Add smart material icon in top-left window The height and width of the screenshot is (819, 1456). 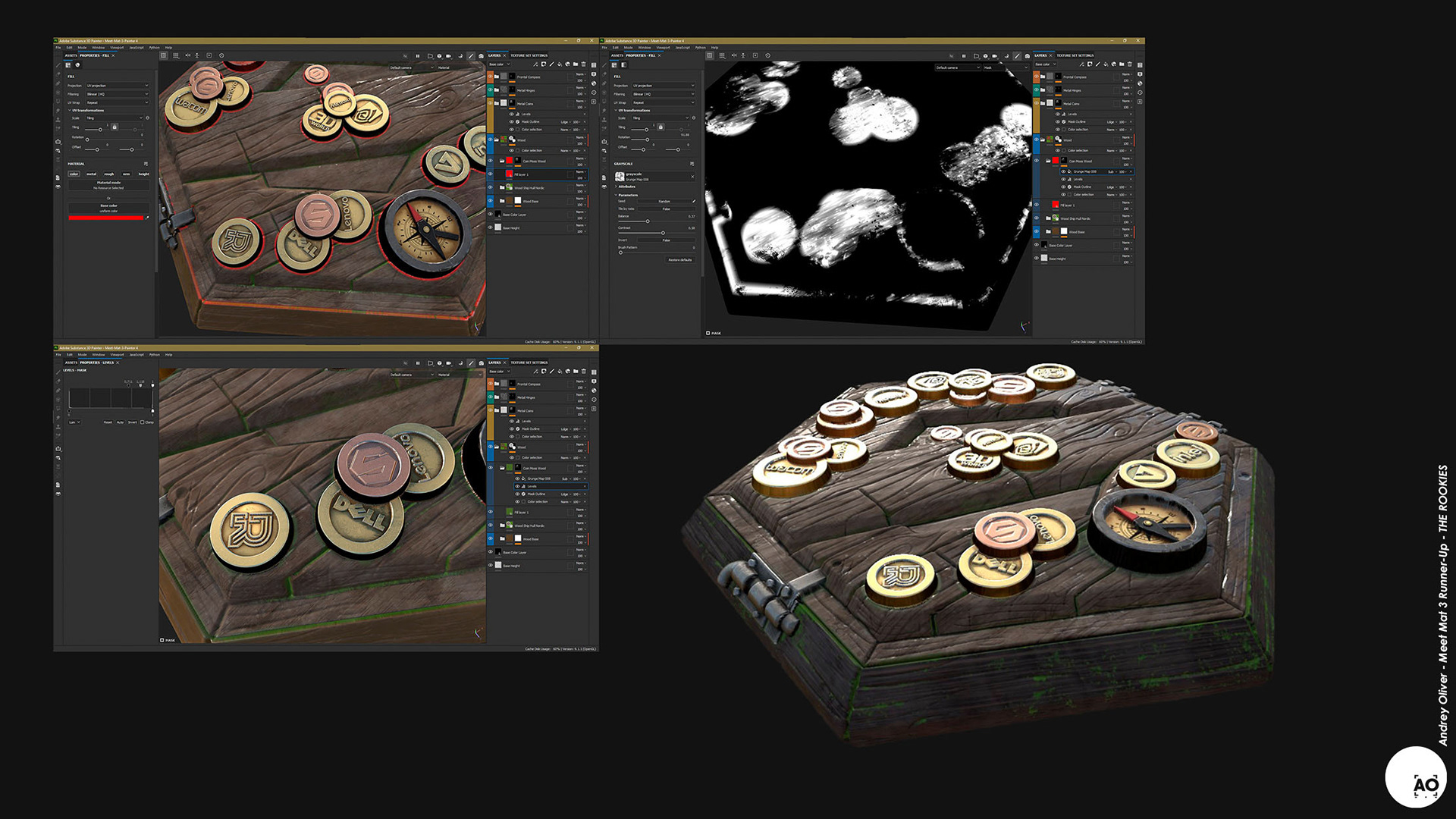pos(567,64)
